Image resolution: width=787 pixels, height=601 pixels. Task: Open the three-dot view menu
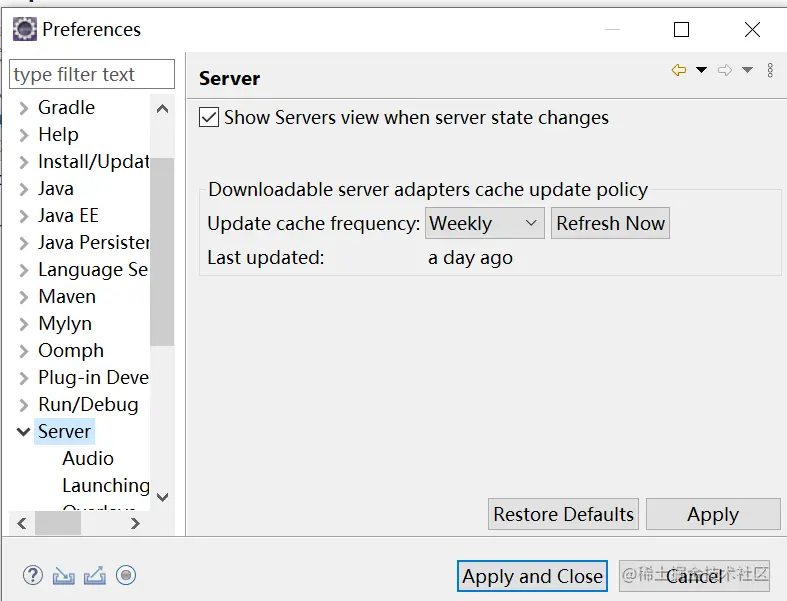click(x=770, y=70)
